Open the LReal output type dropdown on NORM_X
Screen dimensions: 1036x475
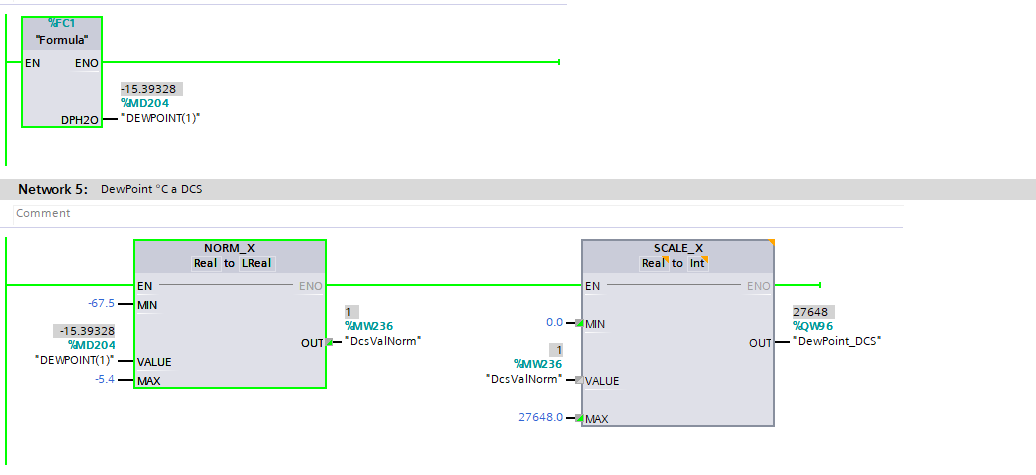click(x=254, y=263)
